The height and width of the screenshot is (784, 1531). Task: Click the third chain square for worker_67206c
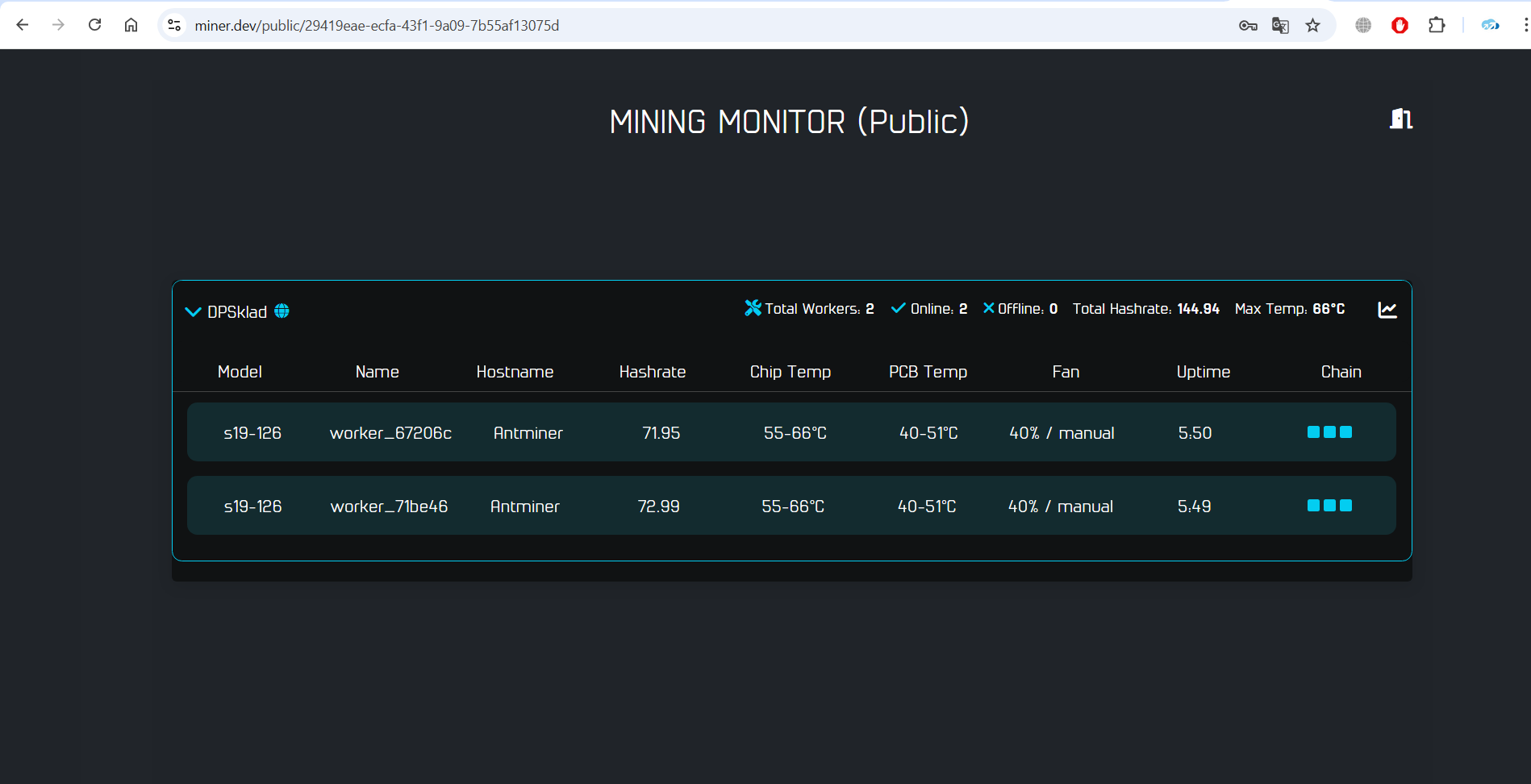tap(1345, 432)
